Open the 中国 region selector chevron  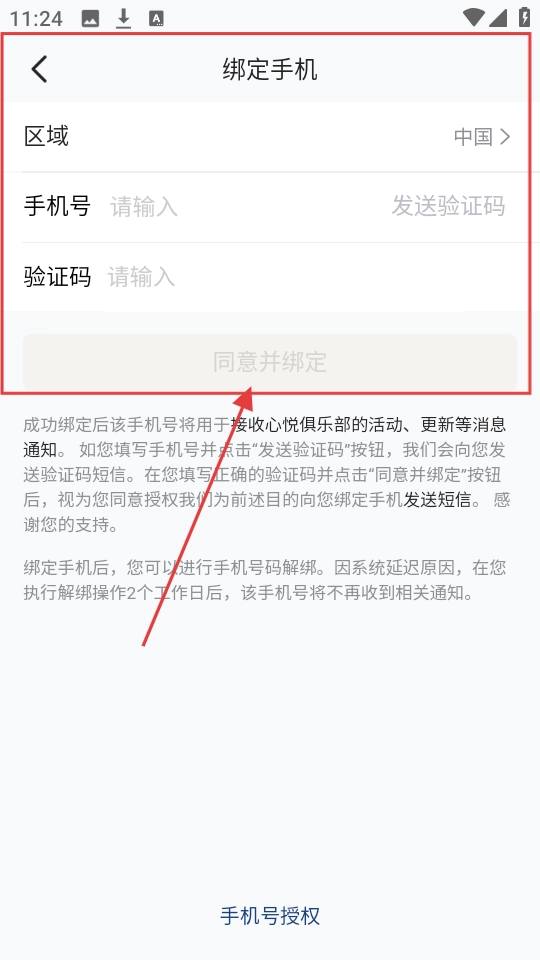point(505,137)
